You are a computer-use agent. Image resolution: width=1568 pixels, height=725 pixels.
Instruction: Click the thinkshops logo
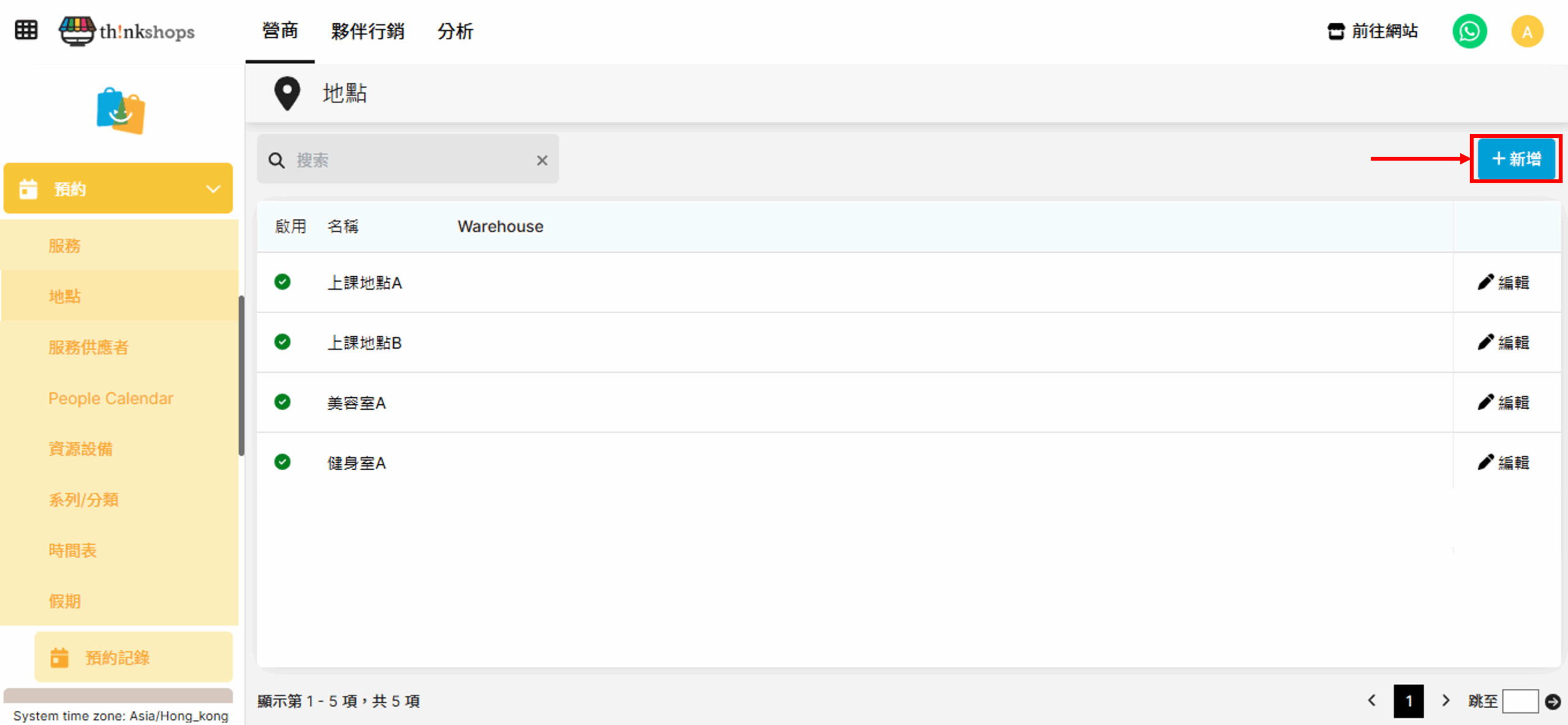(127, 31)
